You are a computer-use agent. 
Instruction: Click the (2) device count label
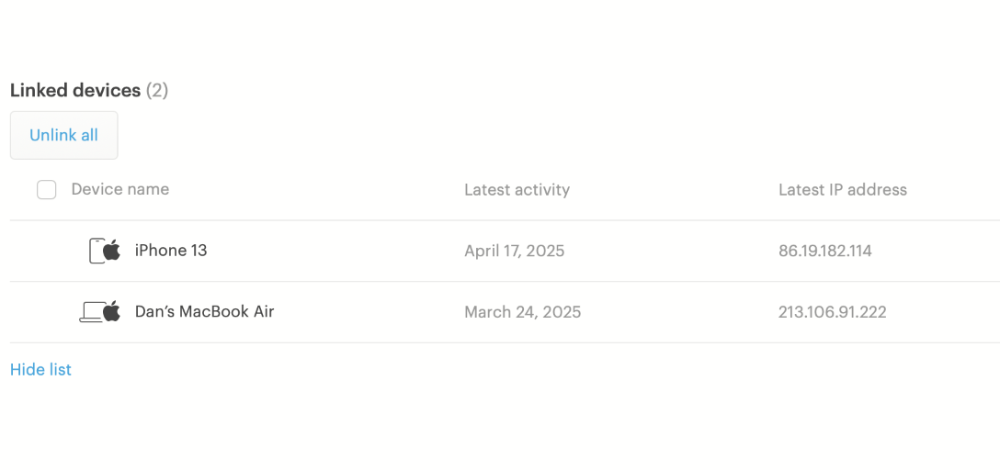coord(157,91)
